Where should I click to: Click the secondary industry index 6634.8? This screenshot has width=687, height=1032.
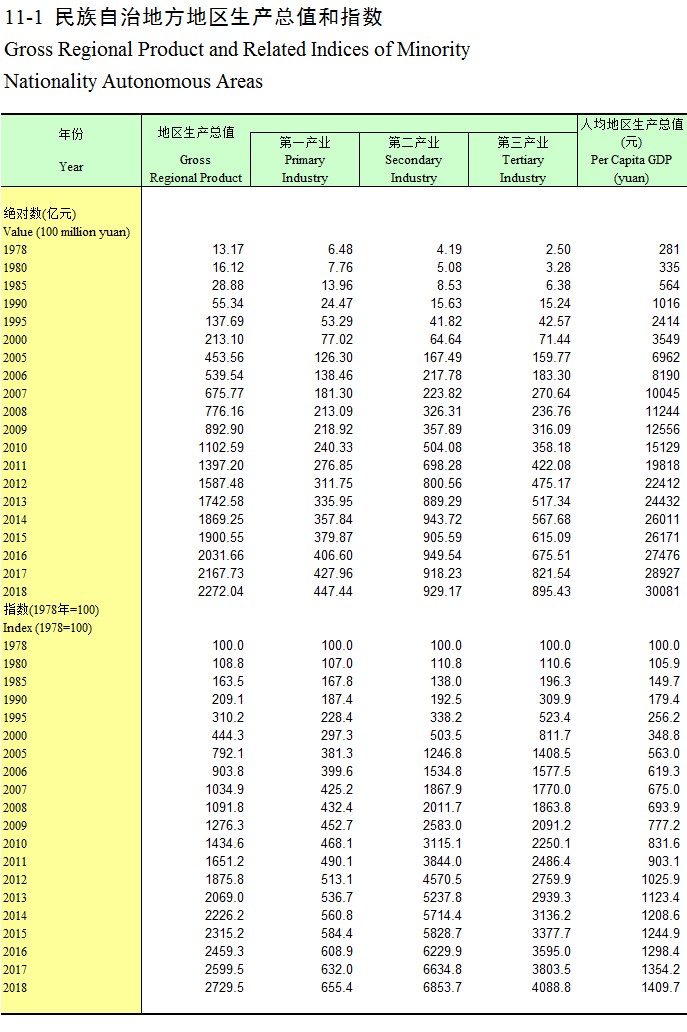coord(442,969)
